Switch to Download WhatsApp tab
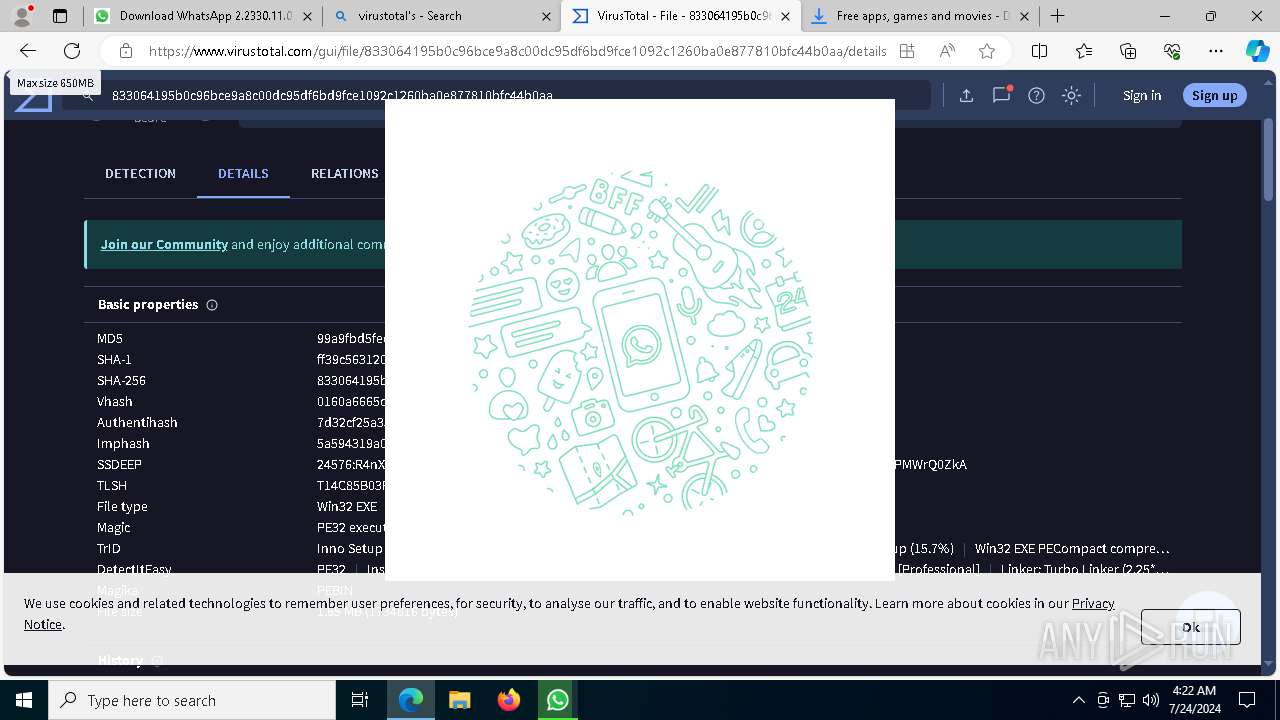 click(203, 16)
